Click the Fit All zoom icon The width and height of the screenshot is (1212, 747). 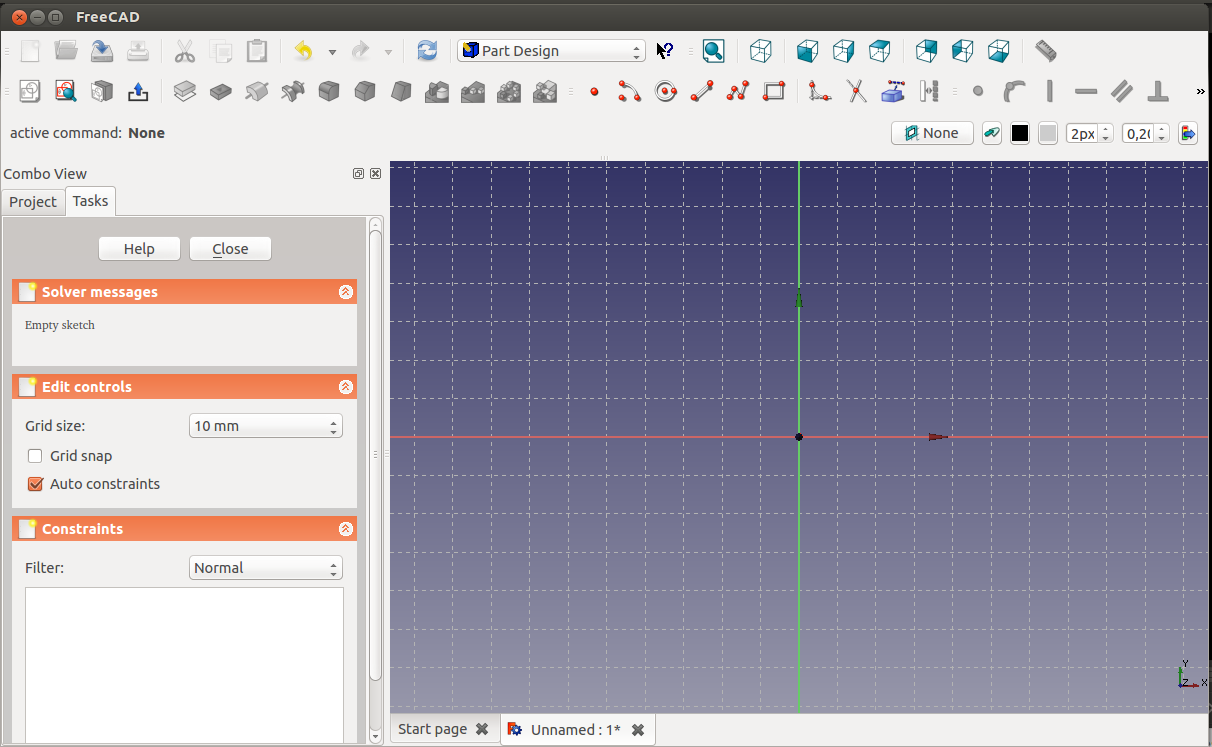[713, 51]
